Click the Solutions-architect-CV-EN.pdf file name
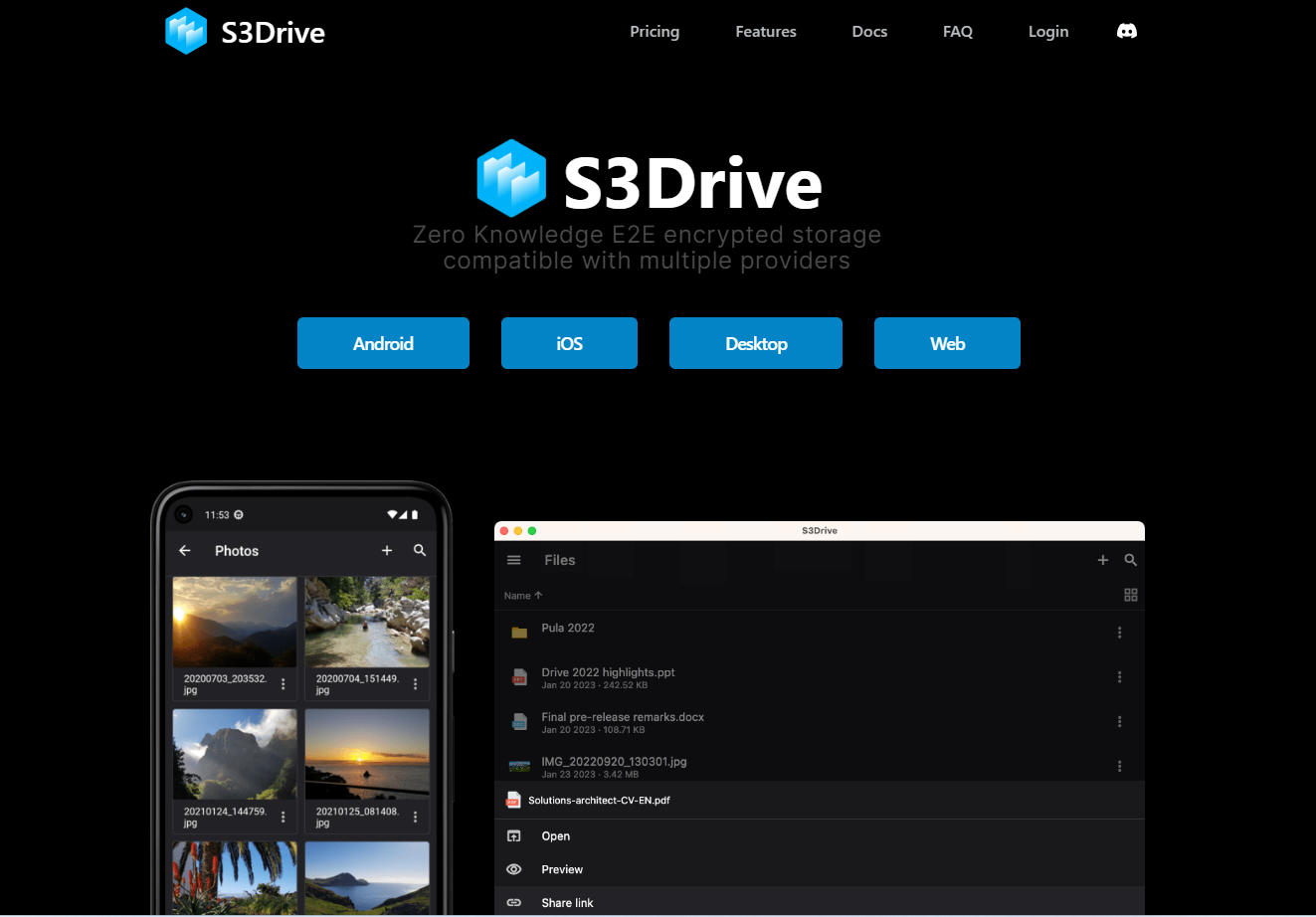 point(599,801)
